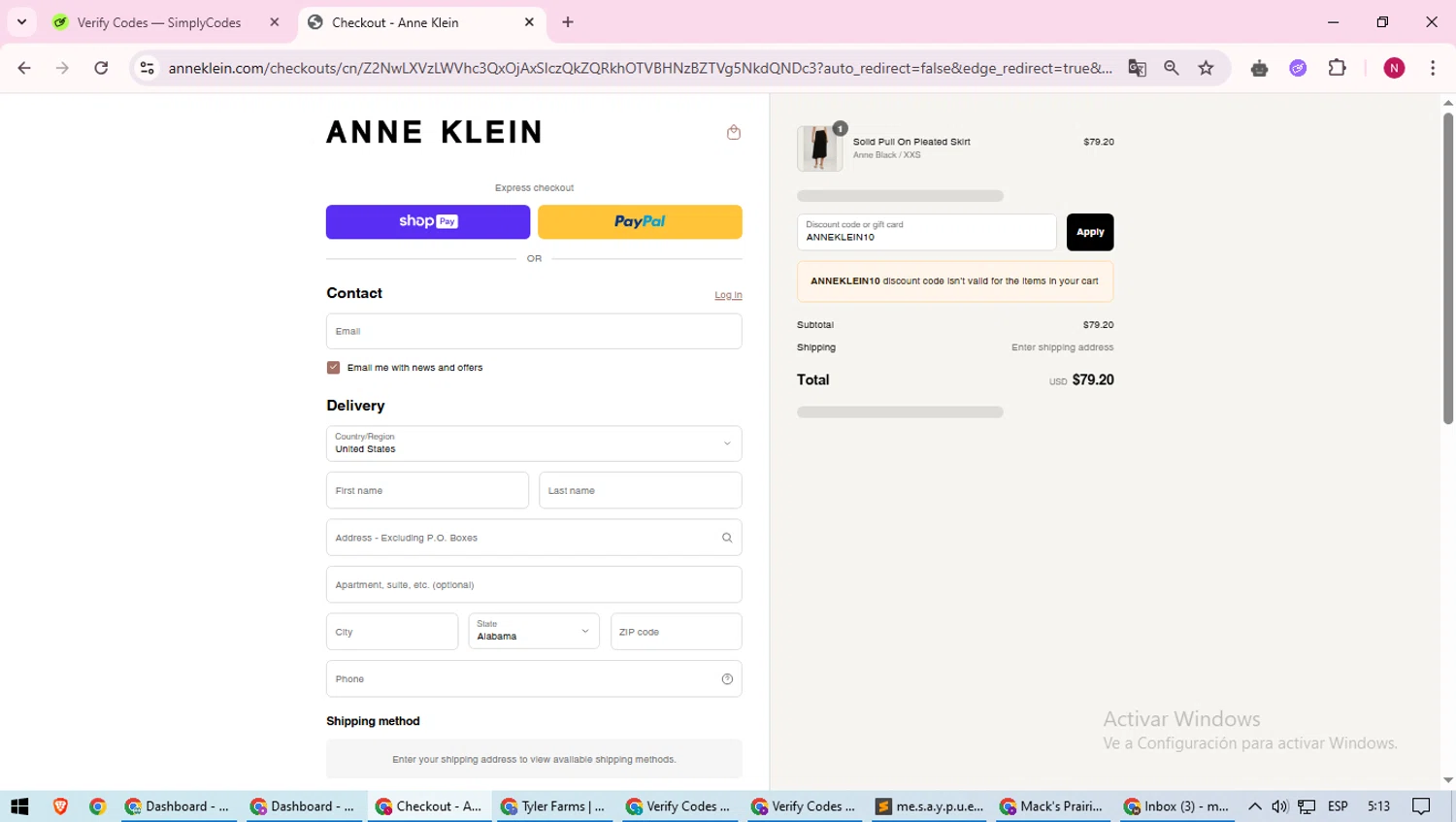The image size is (1456, 822).
Task: Click the purple extension icon in toolbar
Action: (x=1298, y=68)
